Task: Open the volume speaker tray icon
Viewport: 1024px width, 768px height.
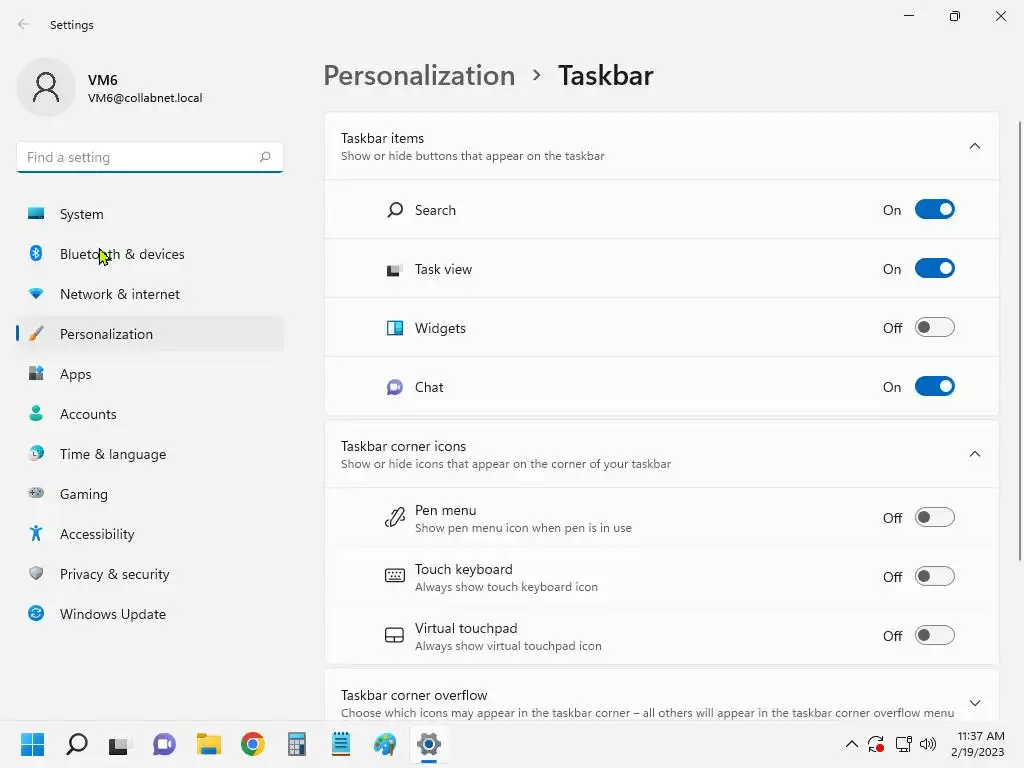Action: tap(927, 744)
